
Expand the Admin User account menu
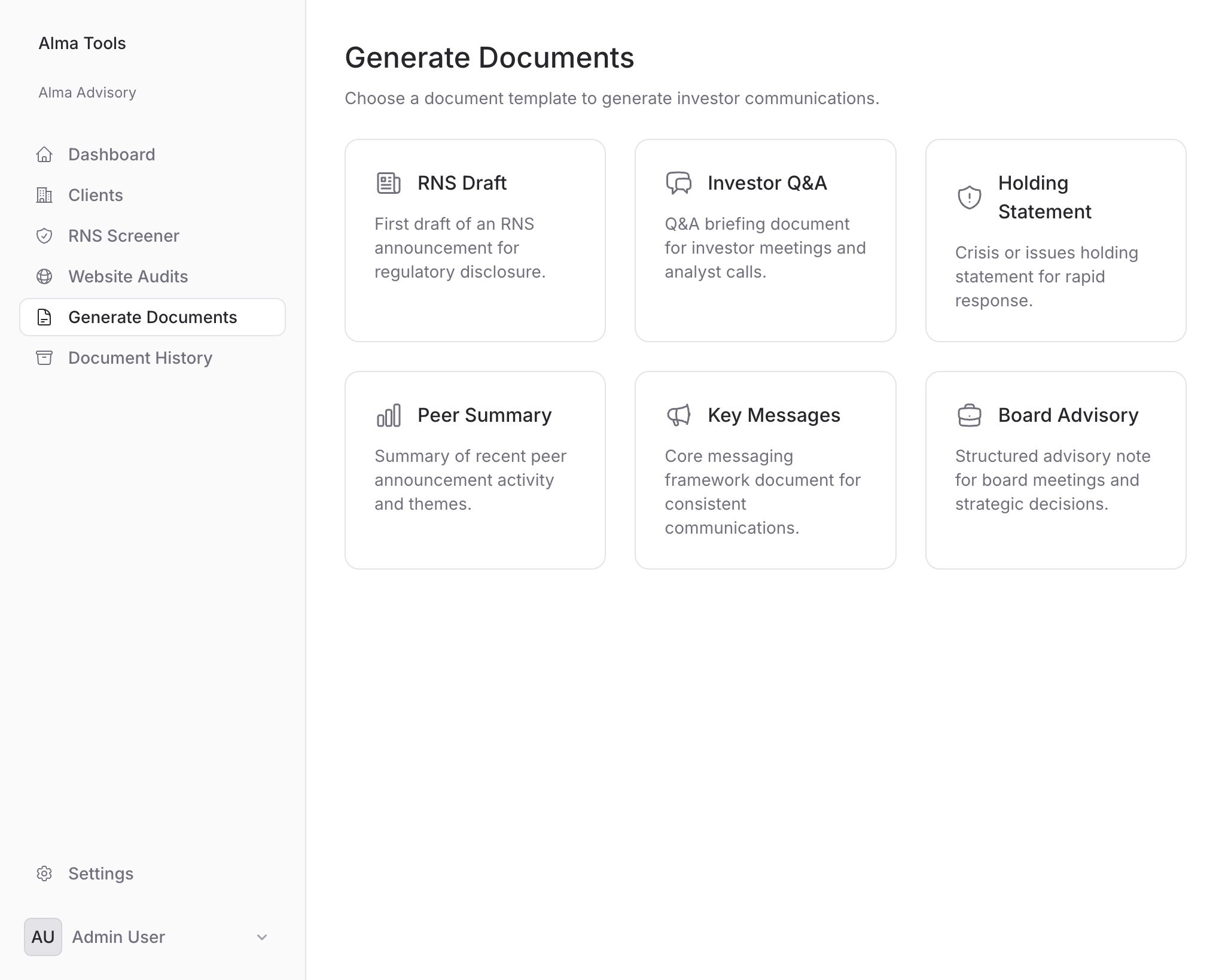click(261, 937)
